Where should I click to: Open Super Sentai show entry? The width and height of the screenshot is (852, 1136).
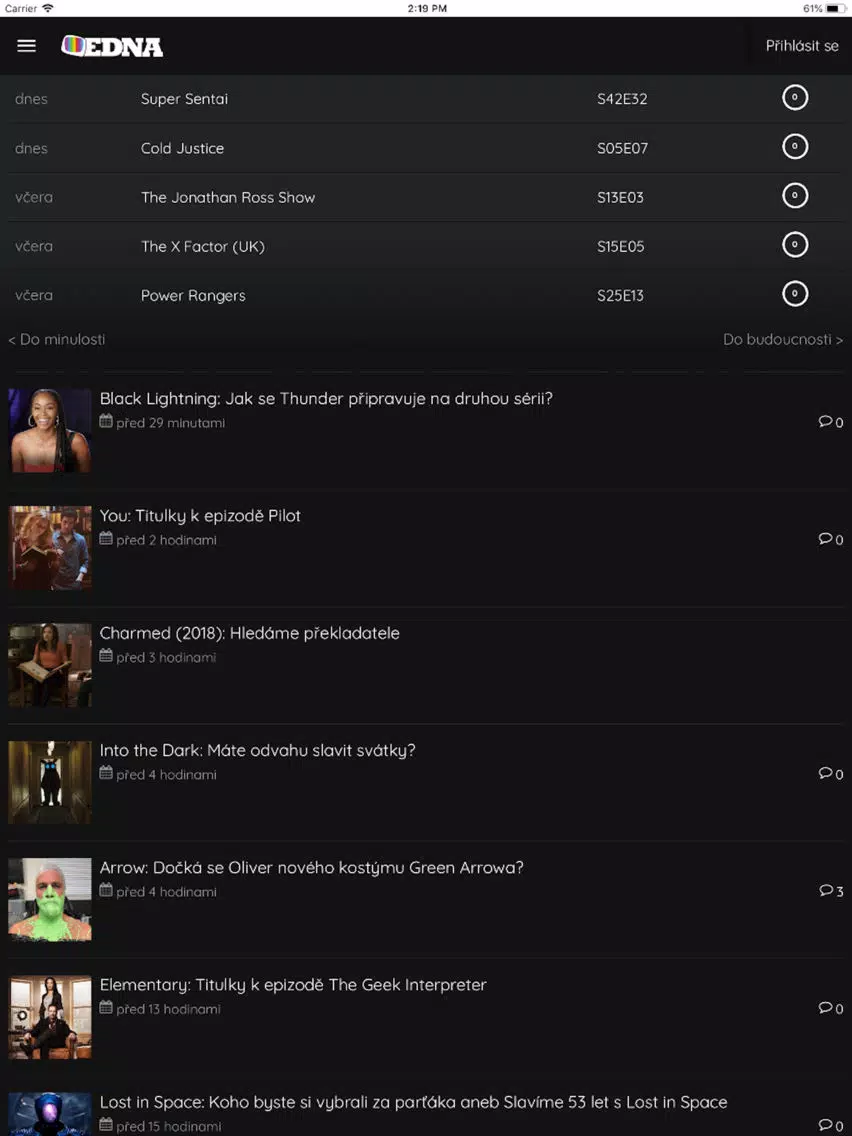[x=184, y=99]
